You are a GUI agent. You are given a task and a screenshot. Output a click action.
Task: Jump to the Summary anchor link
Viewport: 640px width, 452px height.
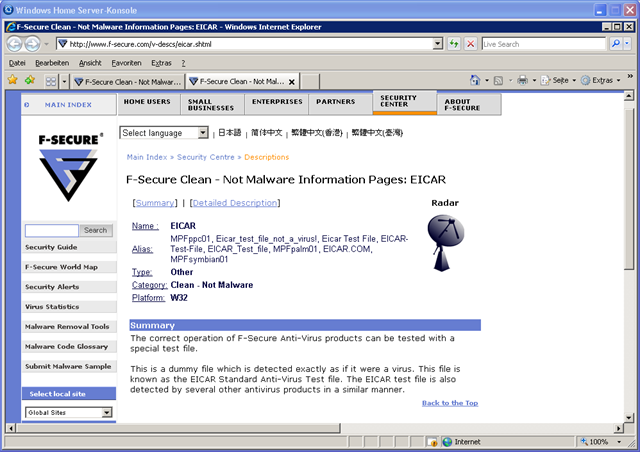155,203
